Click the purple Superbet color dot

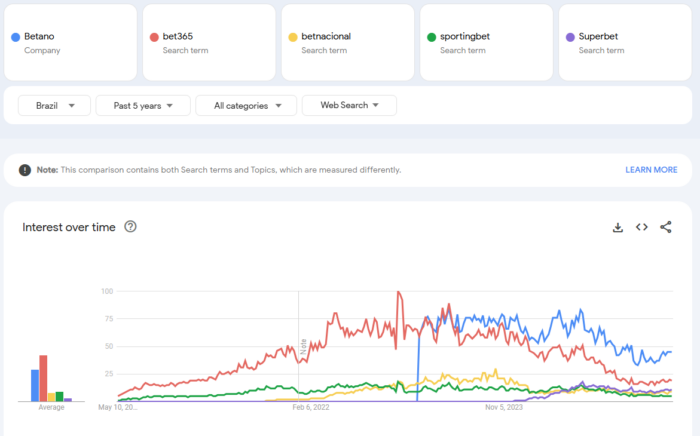tap(570, 37)
